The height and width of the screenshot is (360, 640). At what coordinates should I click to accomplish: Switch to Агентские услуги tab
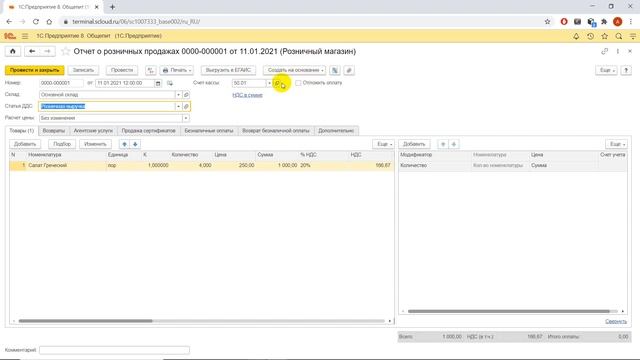pos(93,131)
